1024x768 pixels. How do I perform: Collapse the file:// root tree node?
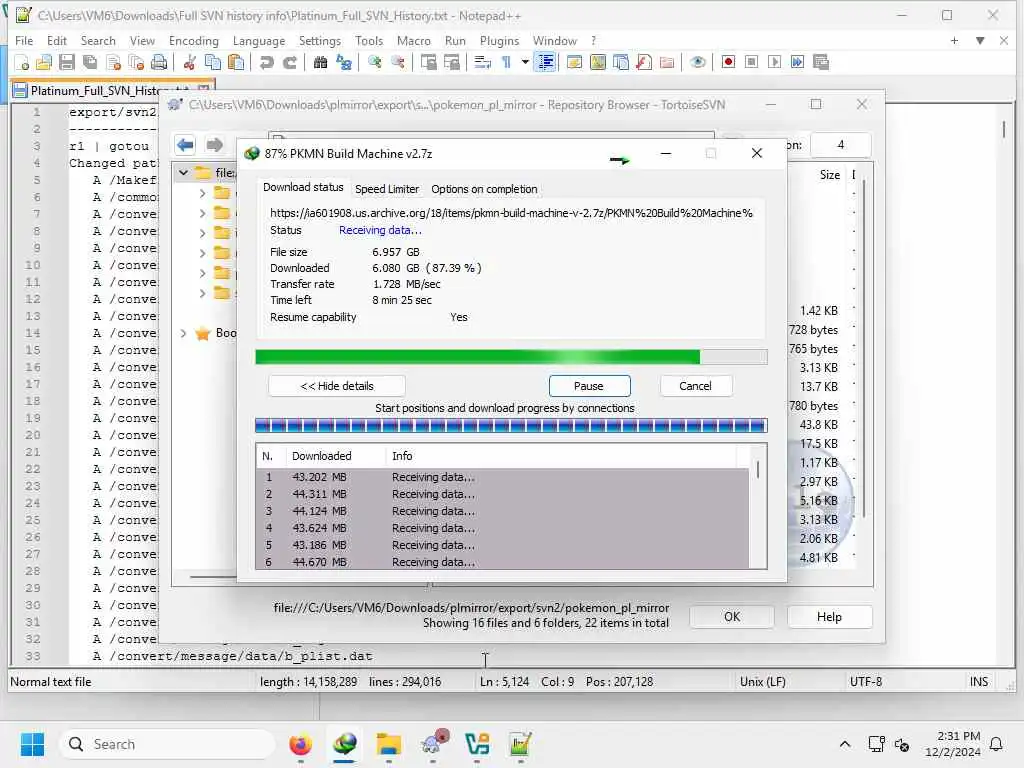coord(184,173)
